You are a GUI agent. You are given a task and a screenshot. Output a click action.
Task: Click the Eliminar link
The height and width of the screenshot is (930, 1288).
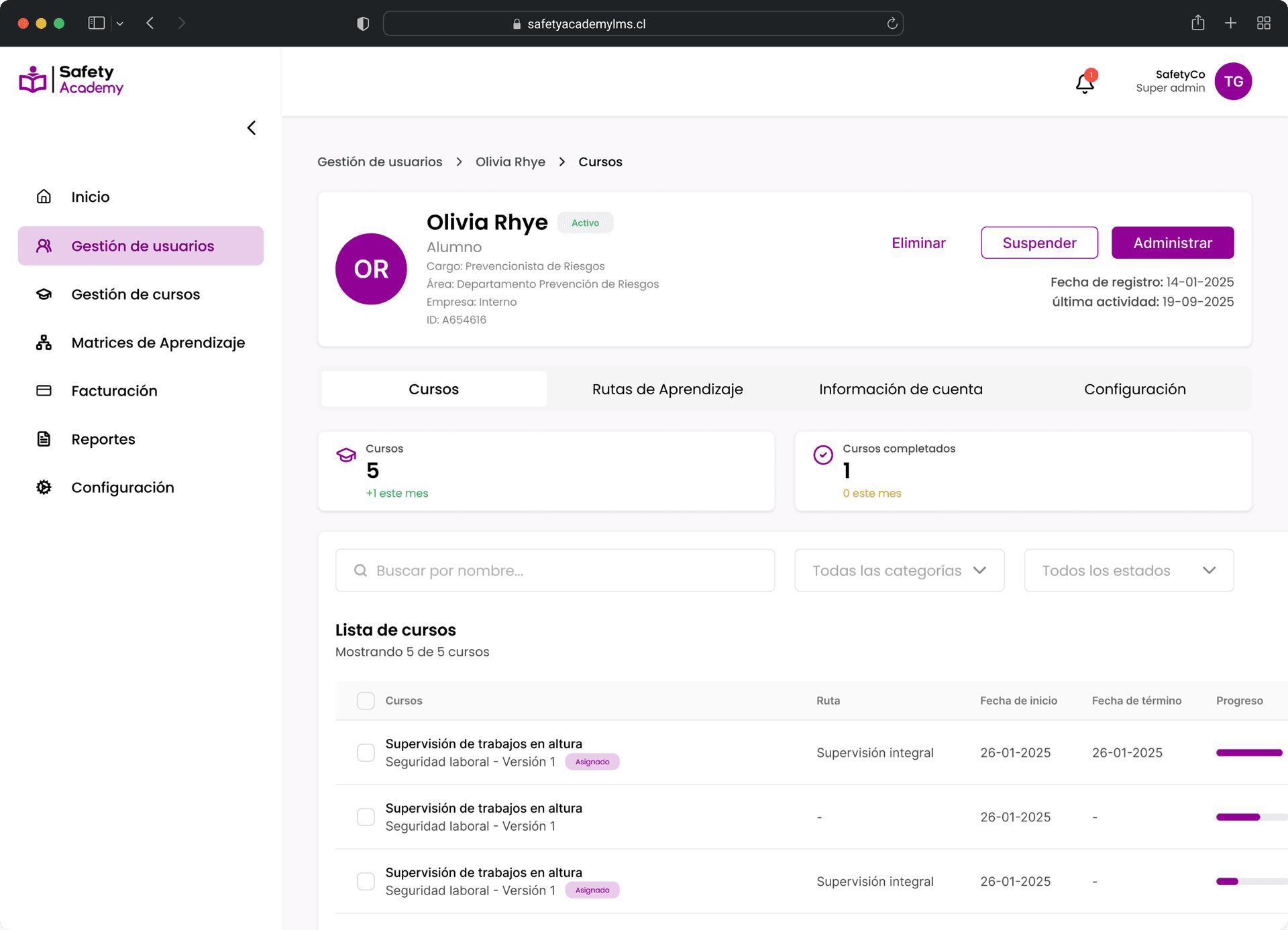(x=918, y=243)
